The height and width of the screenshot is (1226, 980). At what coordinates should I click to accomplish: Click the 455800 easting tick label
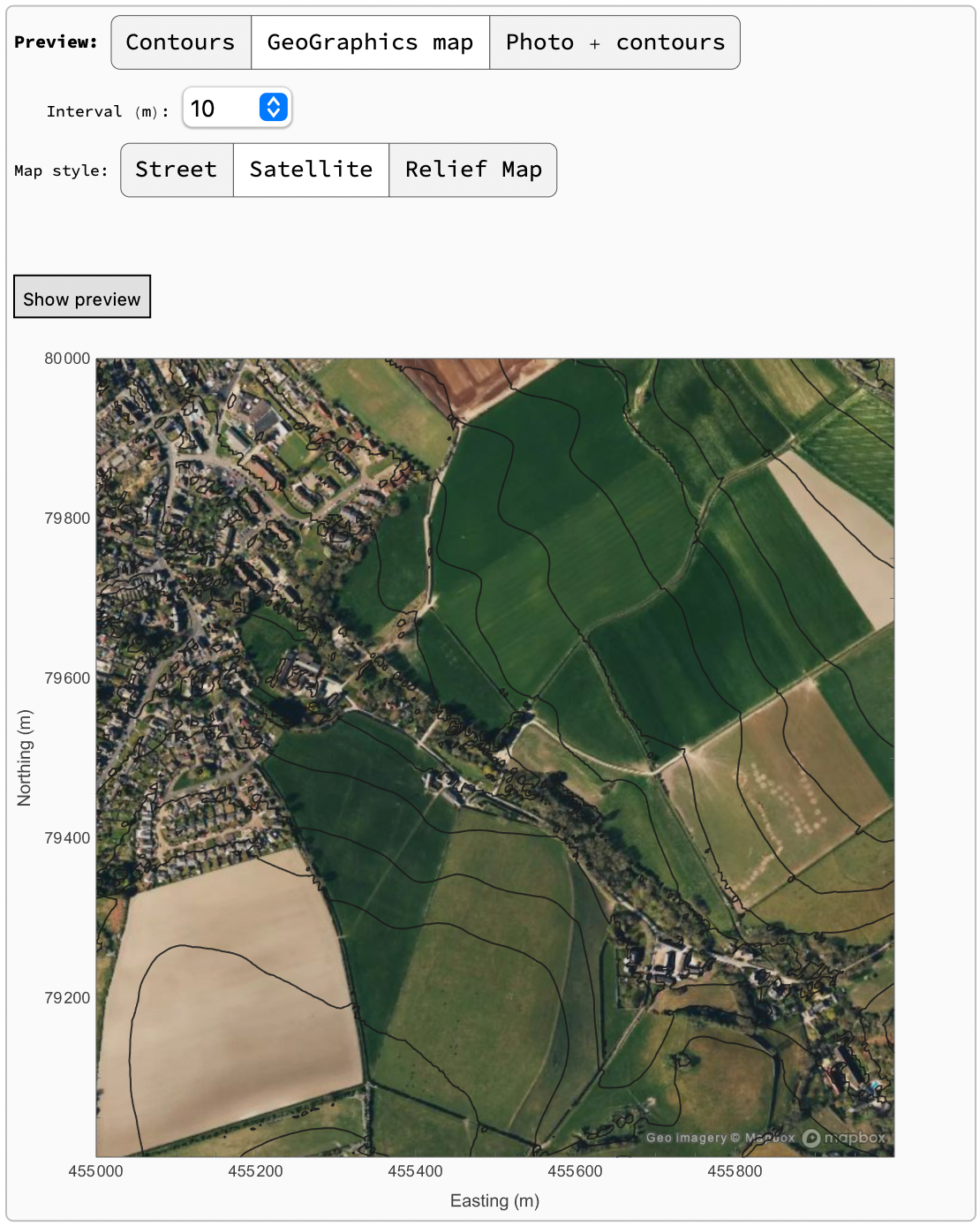click(735, 1171)
